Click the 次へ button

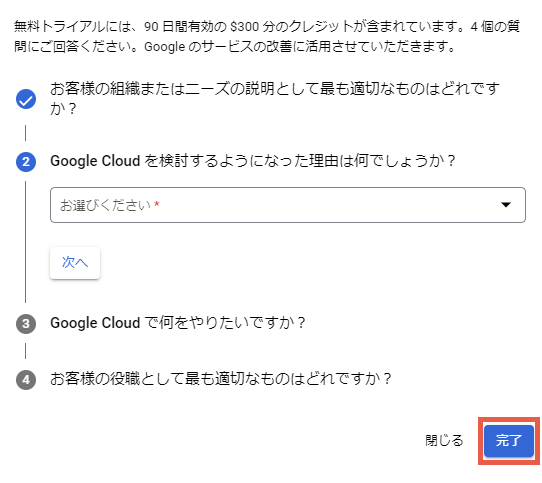tap(75, 262)
